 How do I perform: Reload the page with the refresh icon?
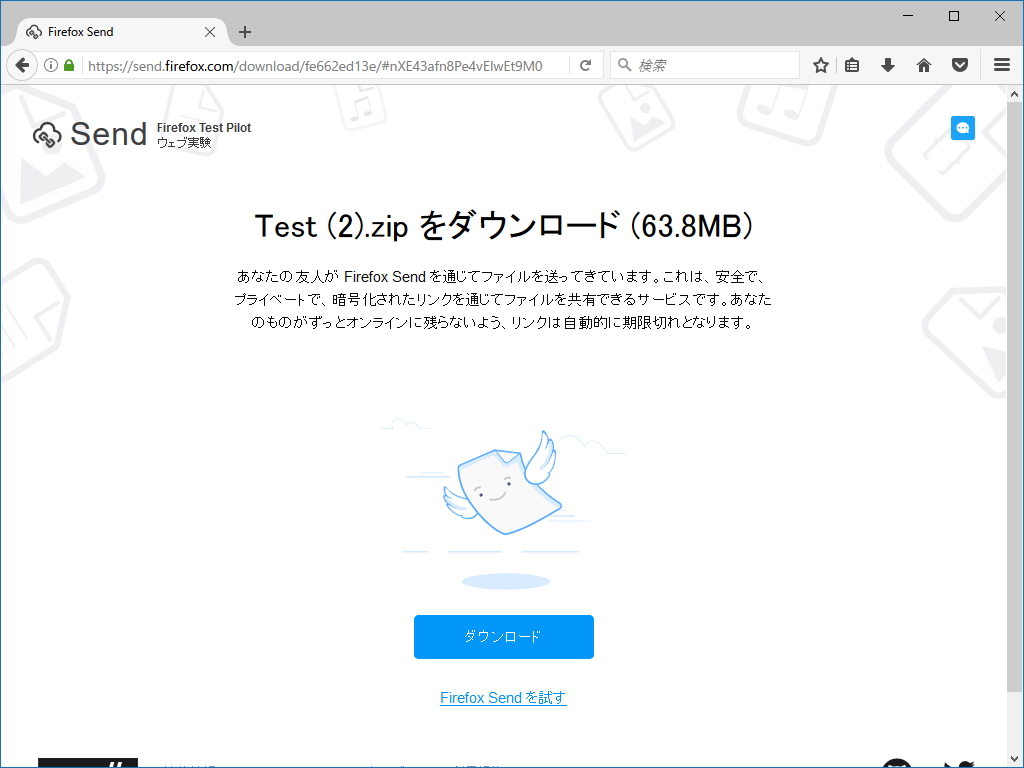tap(585, 64)
